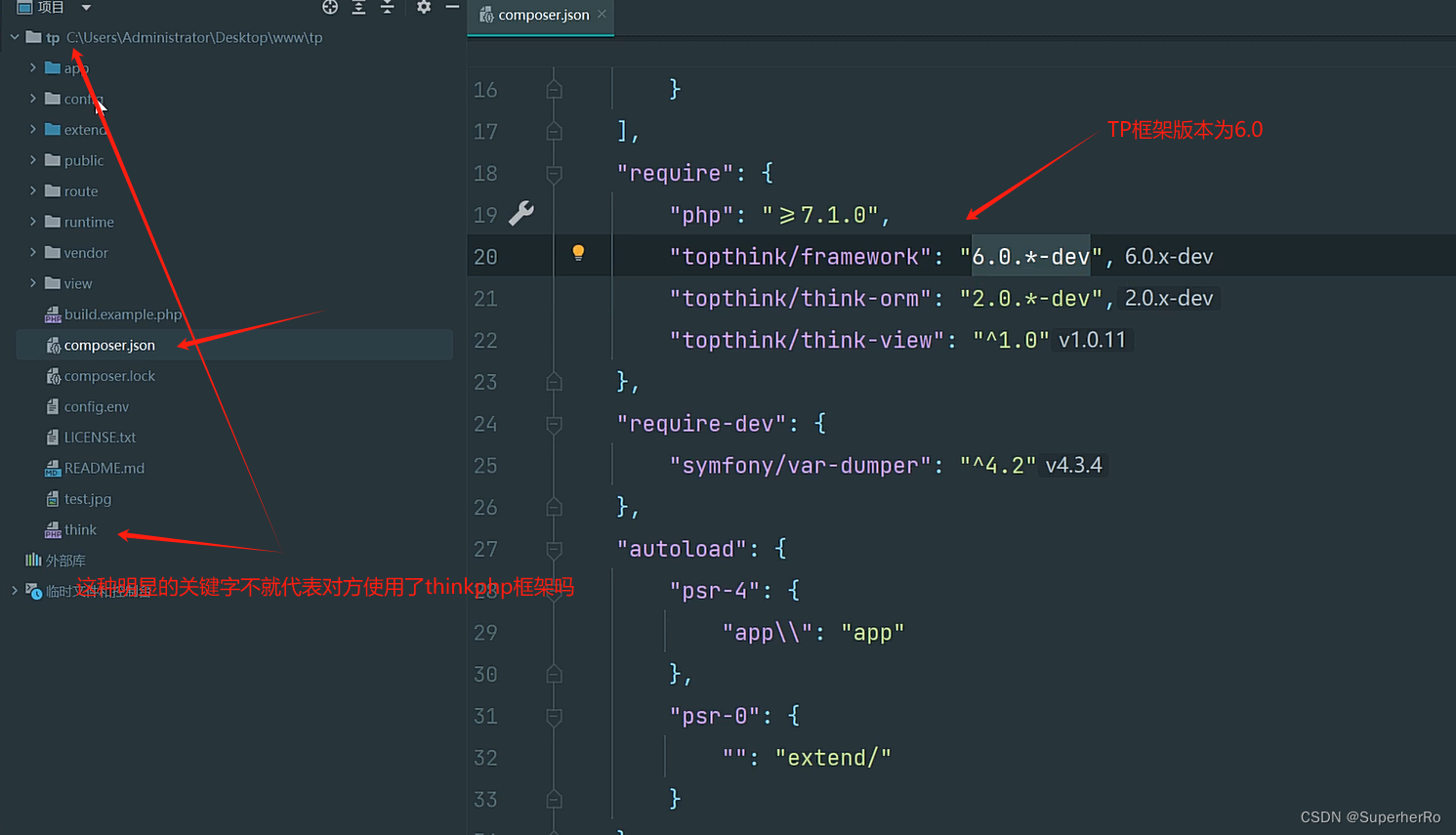Open the project view dropdown arrow
This screenshot has height=835, width=1456.
pyautogui.click(x=86, y=7)
